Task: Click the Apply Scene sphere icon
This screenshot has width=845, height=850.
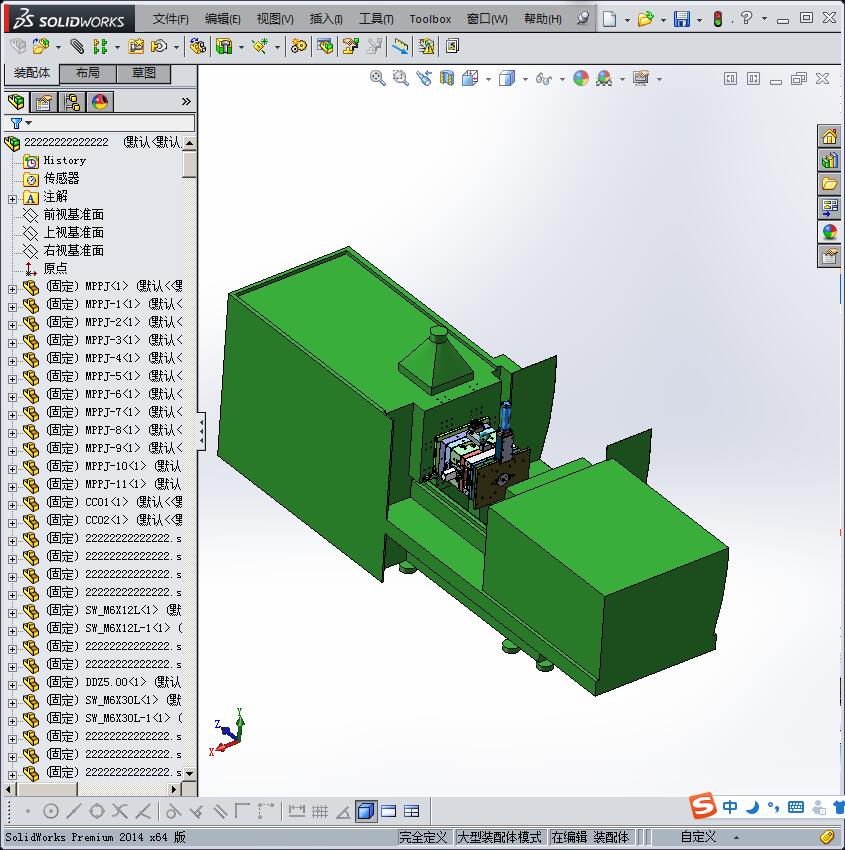Action: tap(604, 79)
